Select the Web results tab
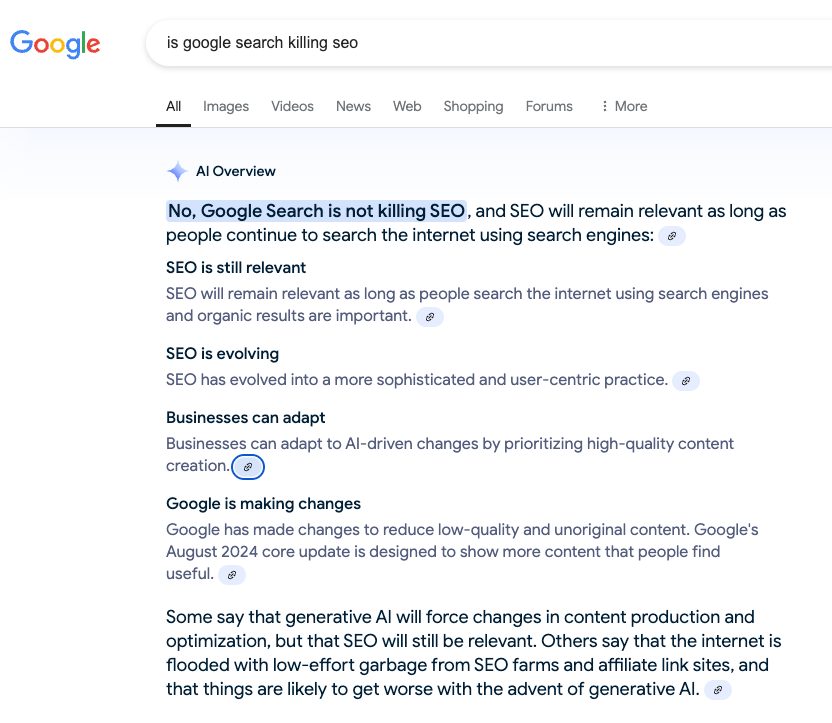Image resolution: width=832 pixels, height=723 pixels. (407, 106)
